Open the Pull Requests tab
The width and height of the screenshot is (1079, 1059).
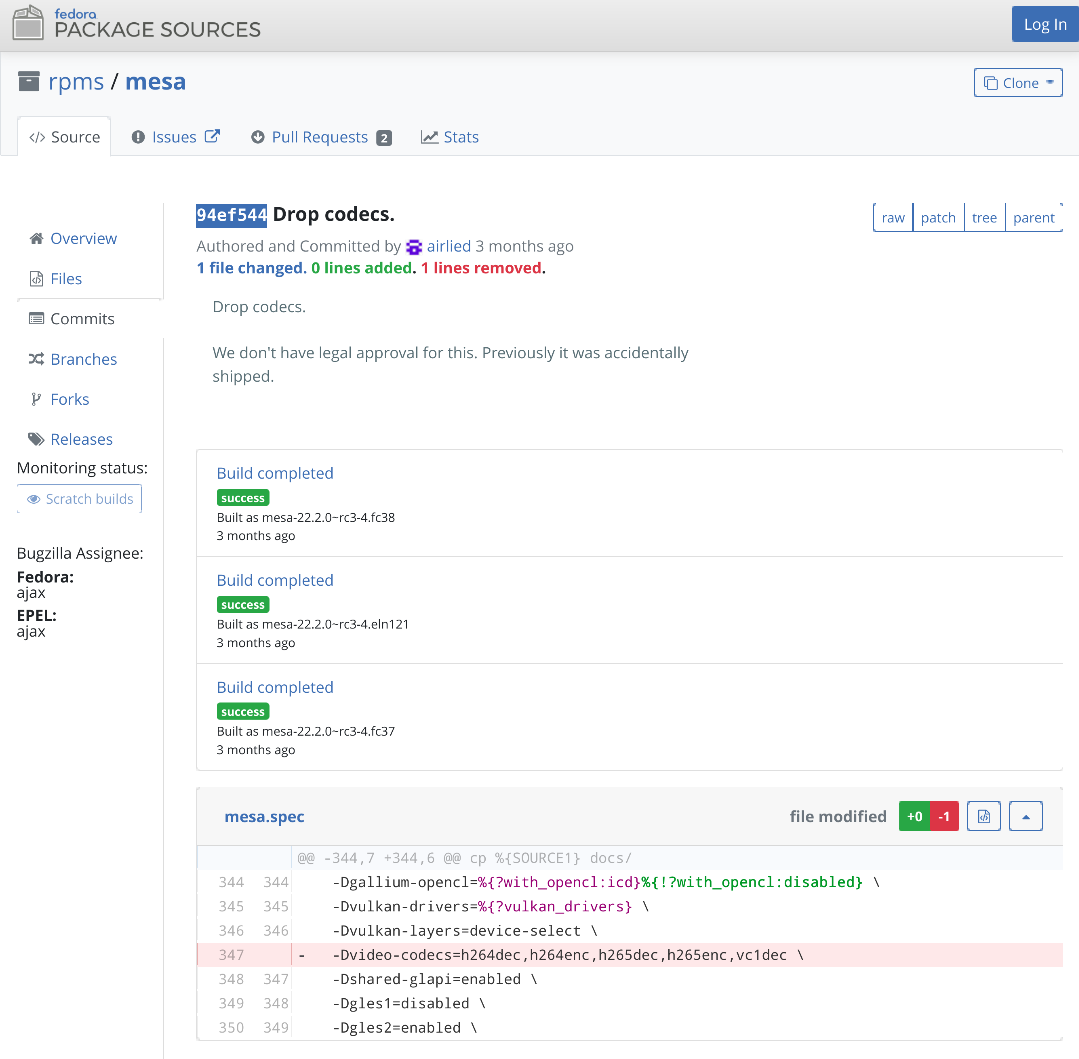point(321,137)
